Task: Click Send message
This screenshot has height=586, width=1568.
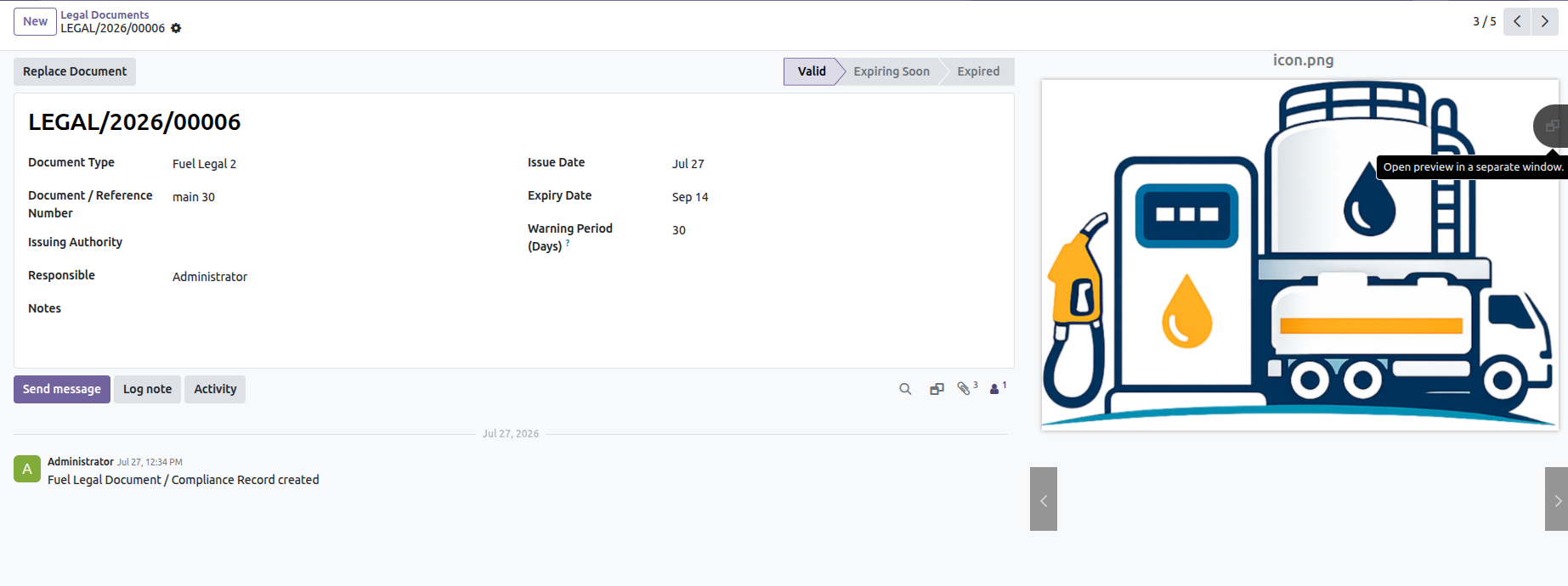Action: click(x=62, y=389)
